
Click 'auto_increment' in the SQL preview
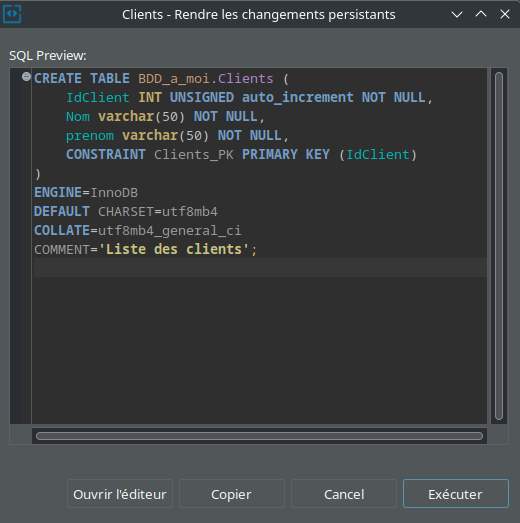click(x=298, y=98)
